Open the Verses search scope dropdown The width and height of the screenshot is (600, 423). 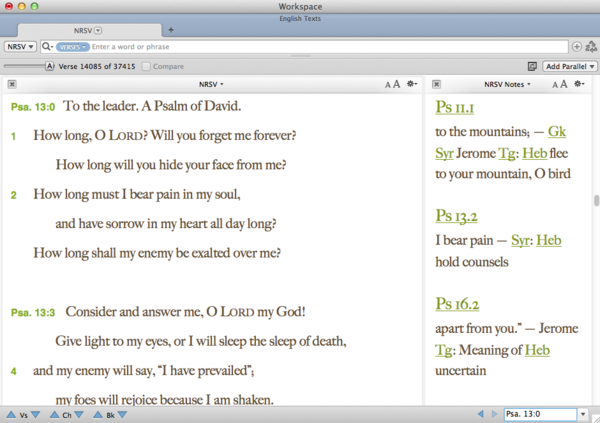(x=72, y=47)
